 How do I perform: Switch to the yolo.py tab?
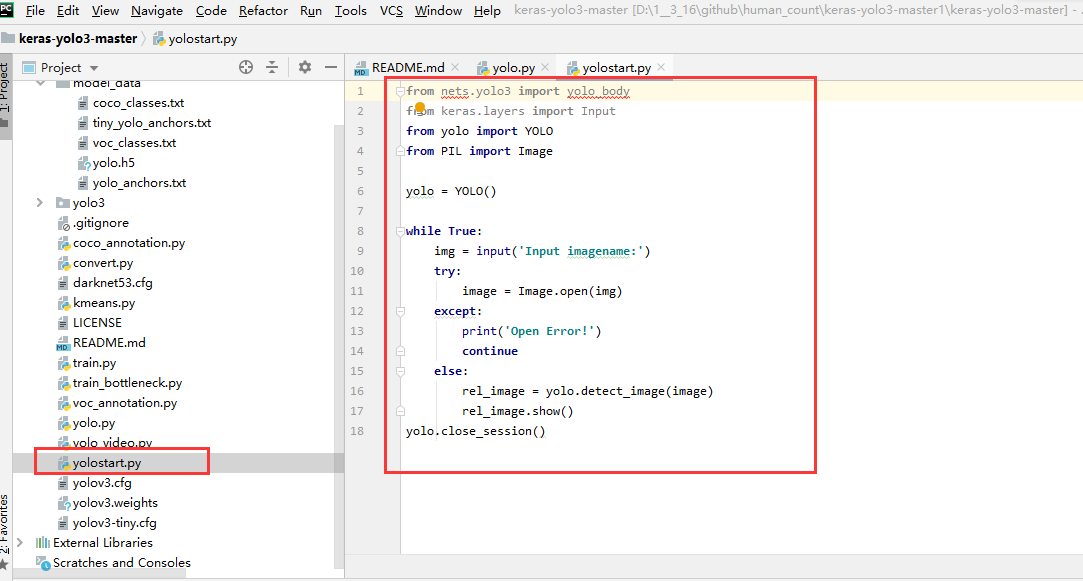point(506,68)
